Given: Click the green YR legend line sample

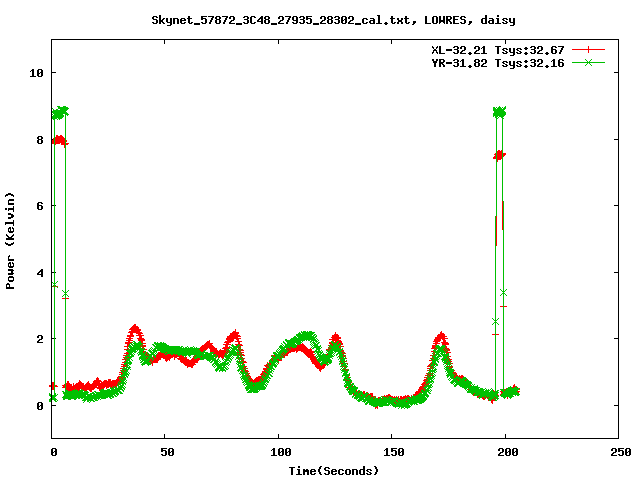Looking at the screenshot, I should [588, 62].
